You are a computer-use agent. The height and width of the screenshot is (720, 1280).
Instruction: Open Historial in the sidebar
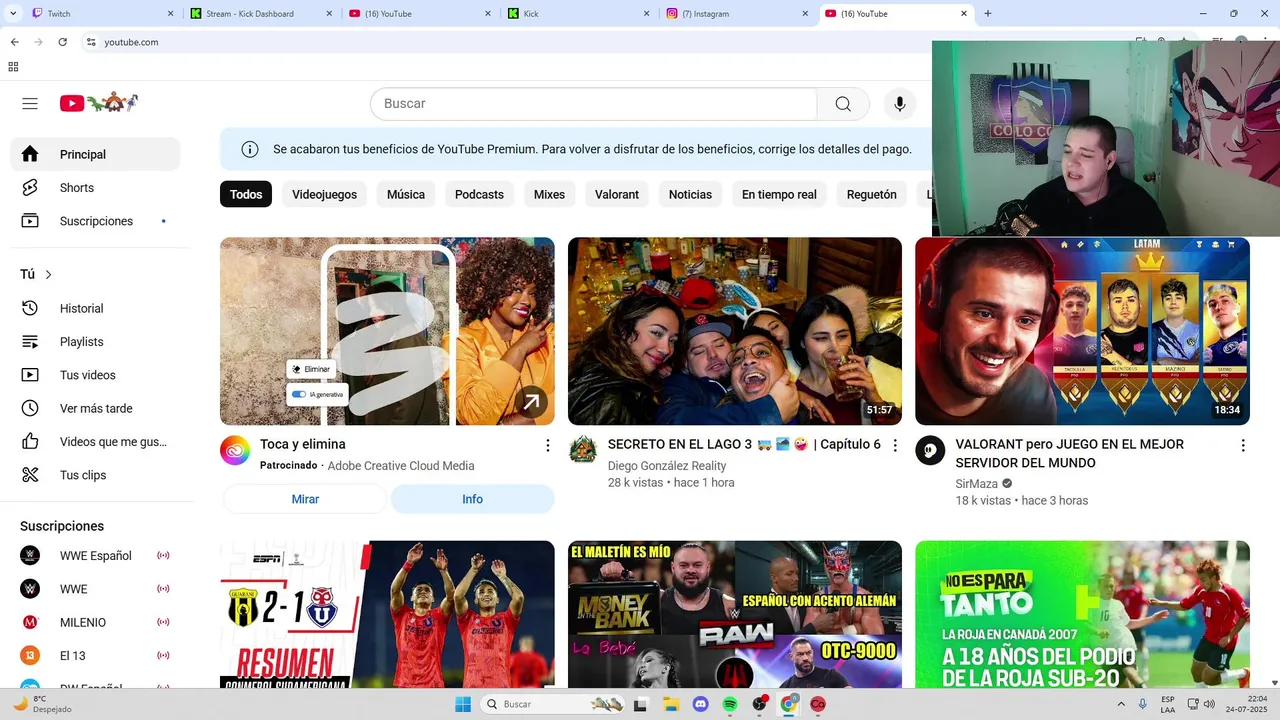click(95, 308)
